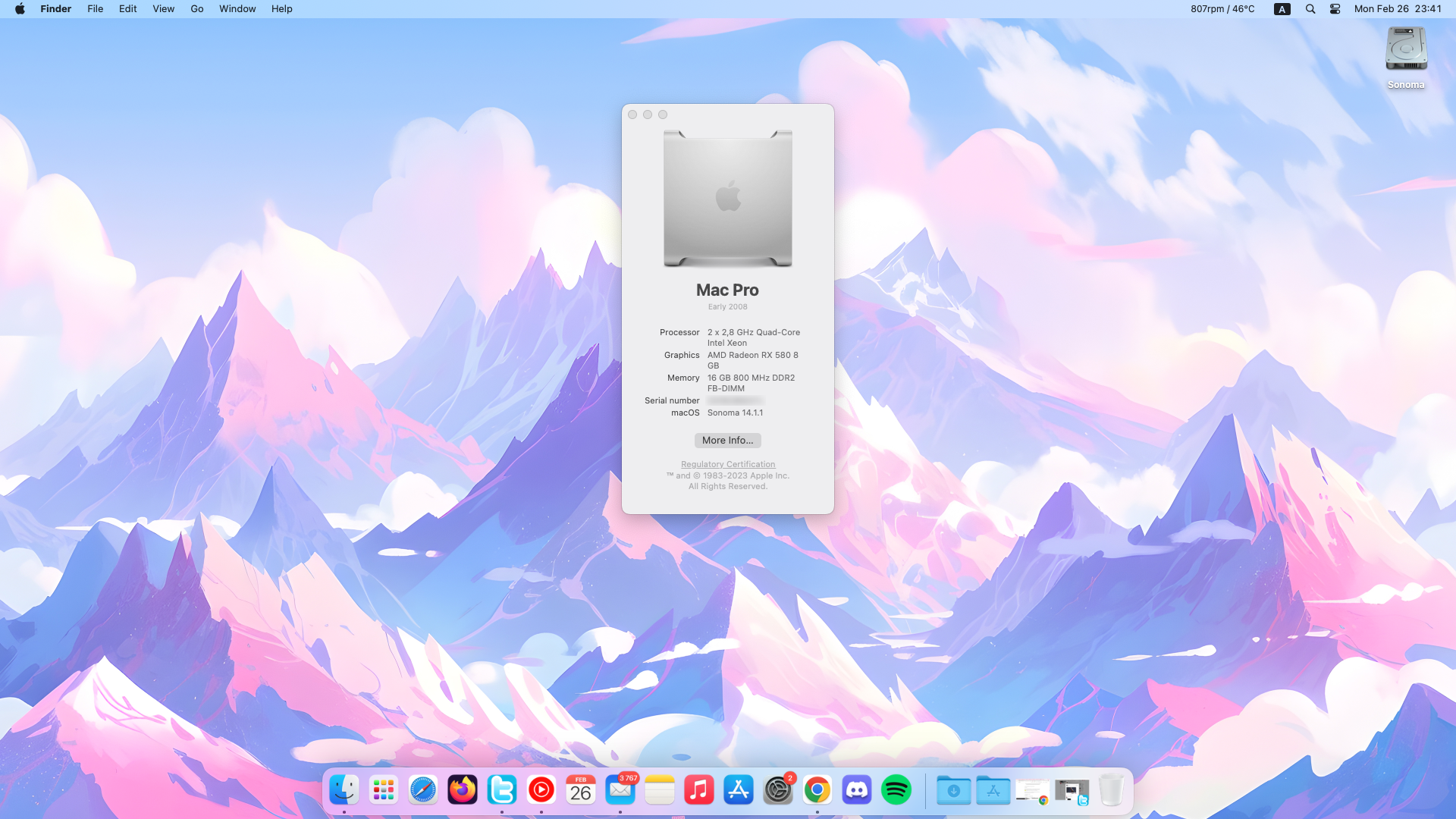Launch Firefox from the Dock
This screenshot has height=819, width=1456.
463,790
